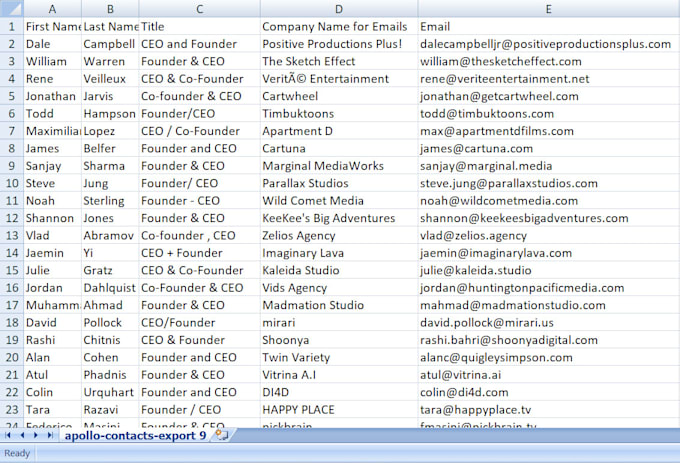The image size is (680, 463).
Task: Select 'Imaginary Lava' company cell
Action: pyautogui.click(x=339, y=253)
